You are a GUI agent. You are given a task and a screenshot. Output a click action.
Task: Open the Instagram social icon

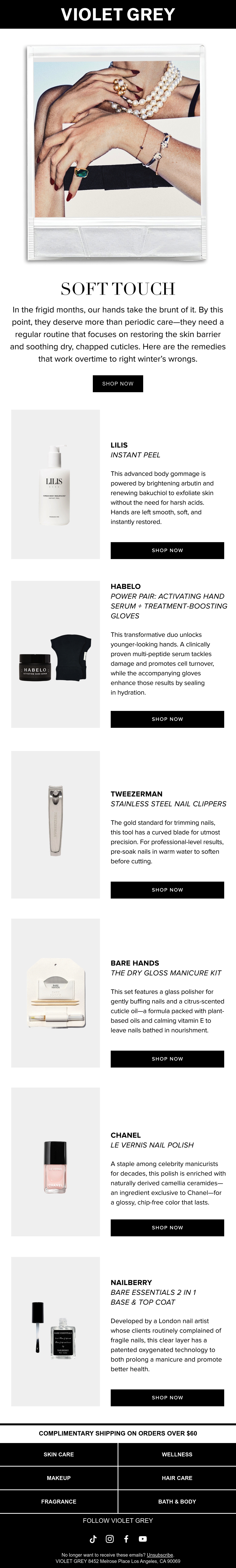(x=110, y=1539)
